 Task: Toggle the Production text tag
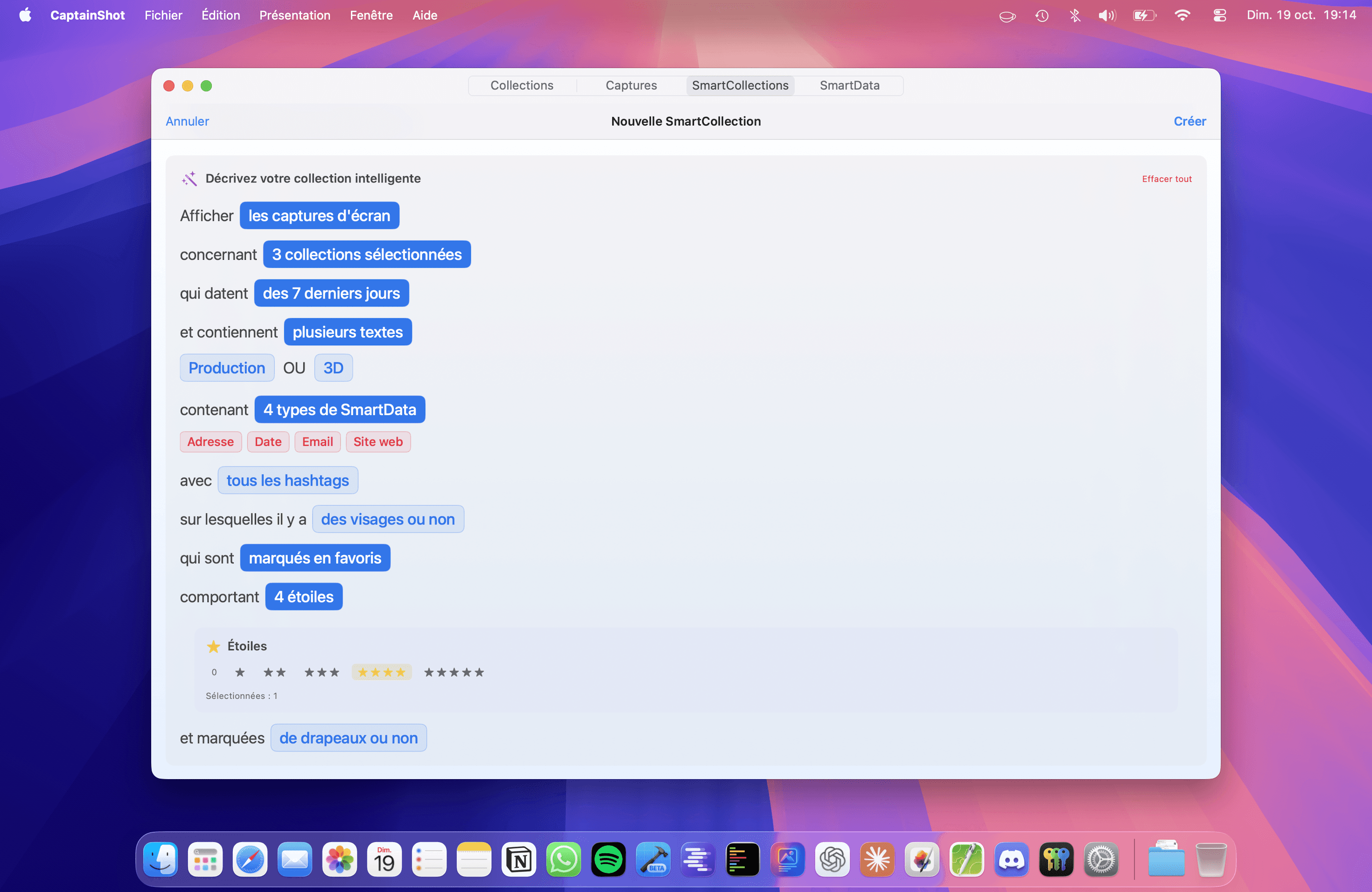(226, 368)
